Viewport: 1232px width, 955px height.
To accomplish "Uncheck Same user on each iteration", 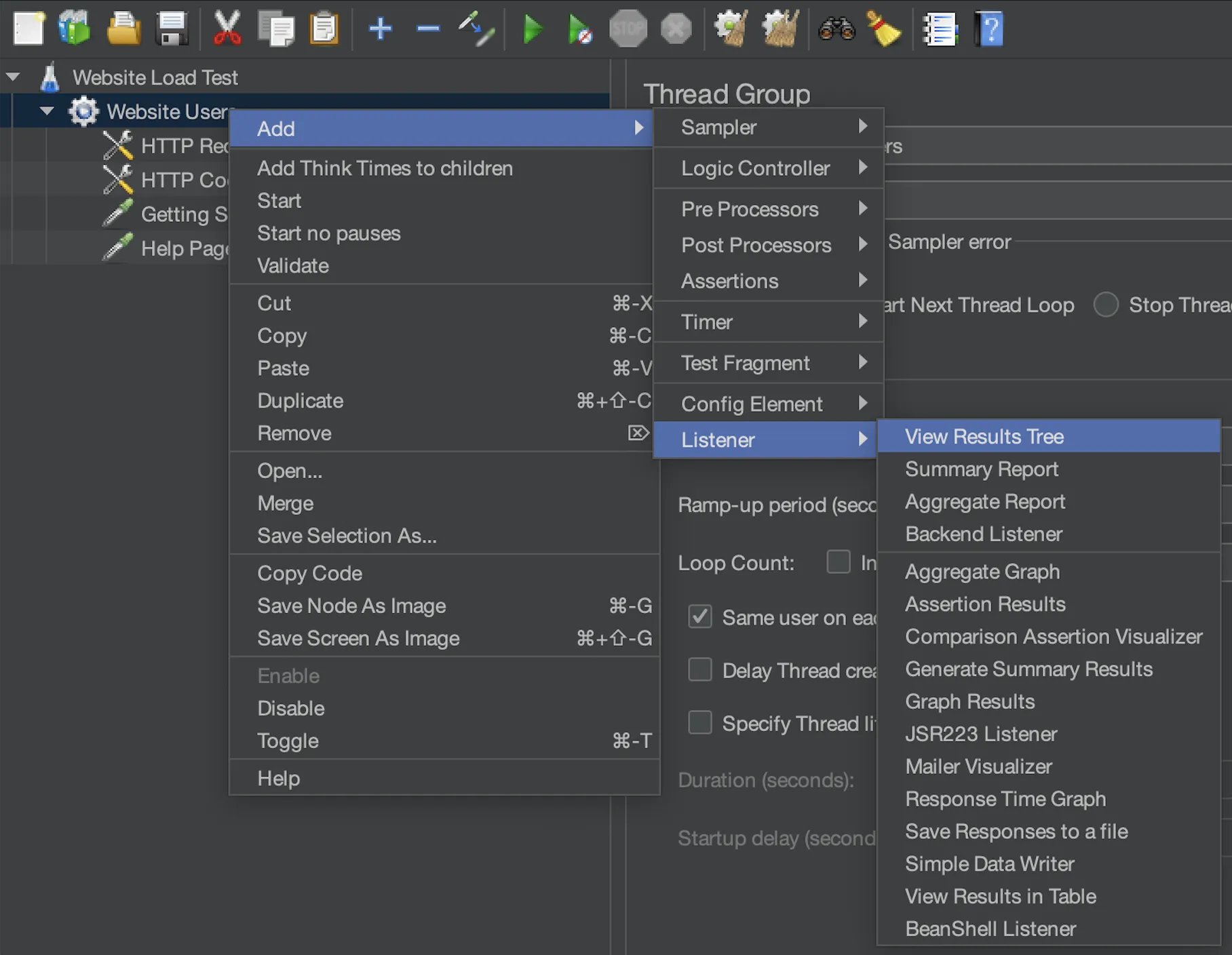I will pos(700,617).
